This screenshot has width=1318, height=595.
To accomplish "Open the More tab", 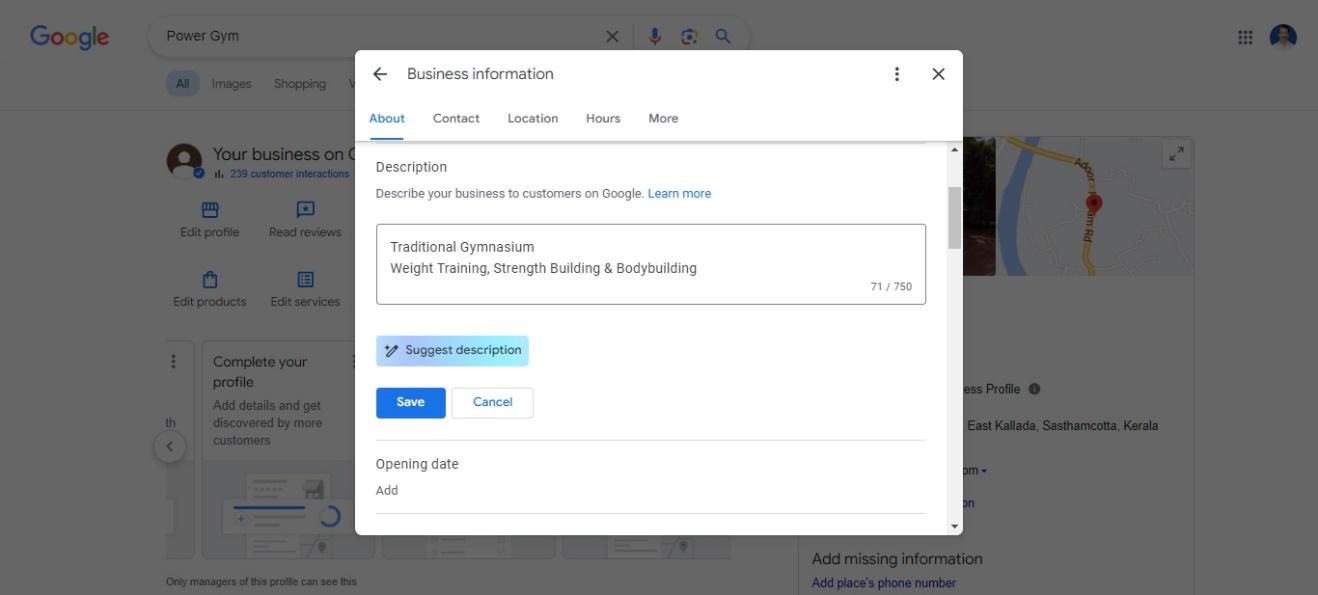I will coord(663,118).
